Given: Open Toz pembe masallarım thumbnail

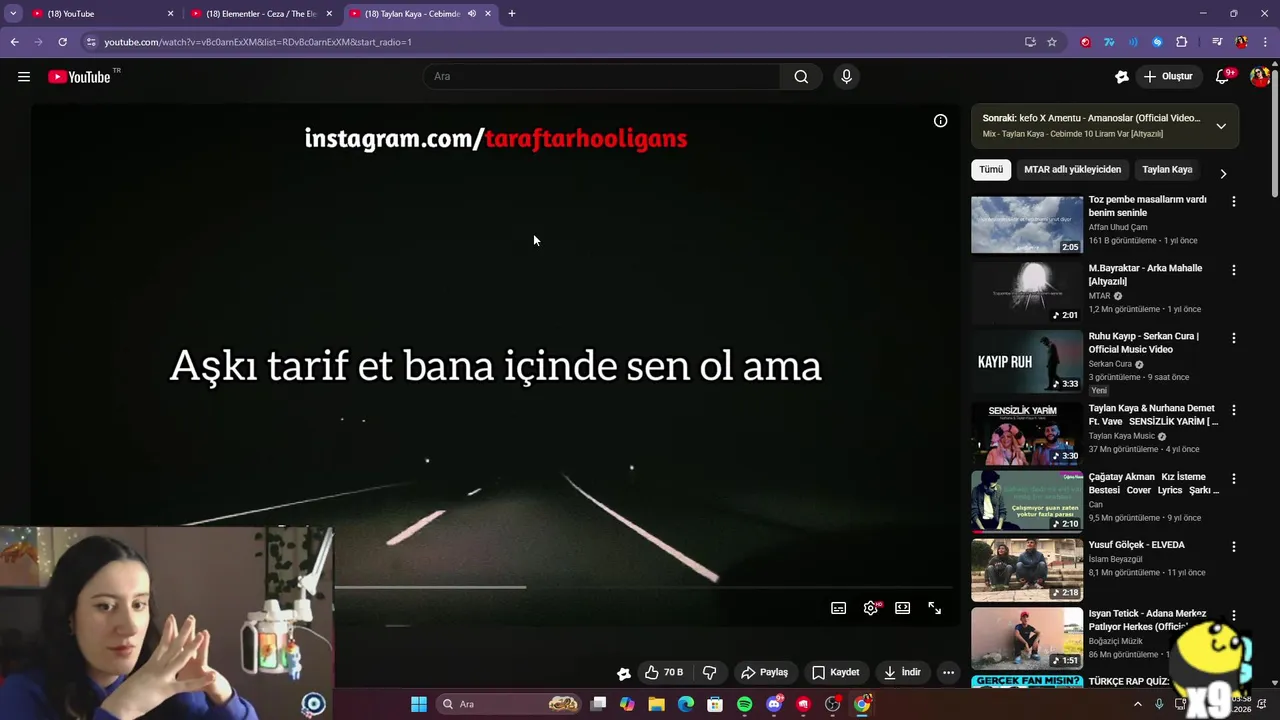Looking at the screenshot, I should pos(1027,224).
